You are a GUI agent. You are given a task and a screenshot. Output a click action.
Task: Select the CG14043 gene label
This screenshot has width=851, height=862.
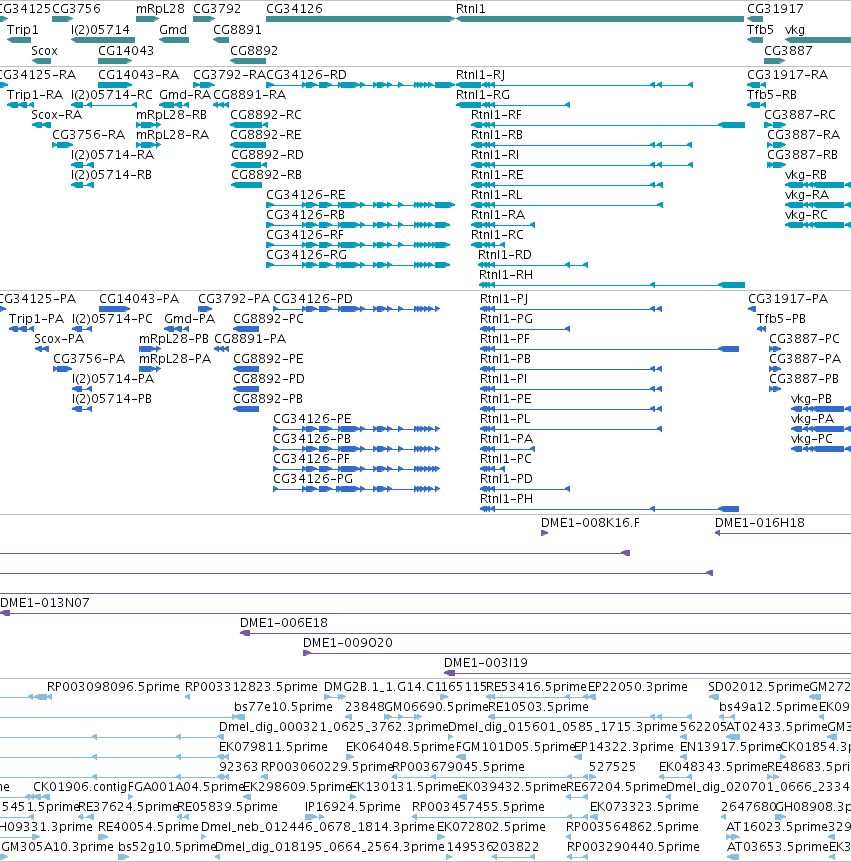tap(126, 51)
